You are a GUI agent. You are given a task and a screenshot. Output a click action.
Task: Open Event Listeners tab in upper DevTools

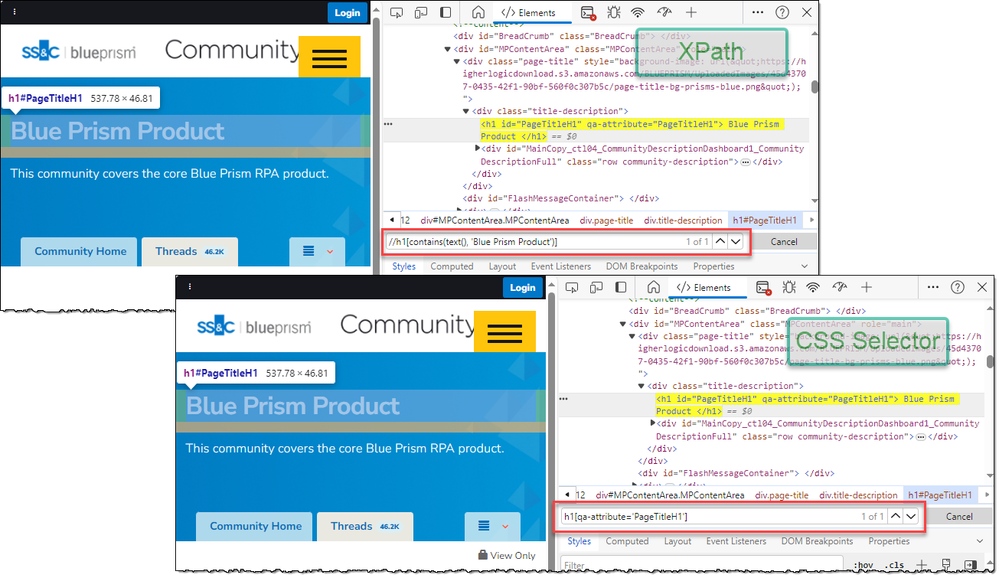click(561, 266)
